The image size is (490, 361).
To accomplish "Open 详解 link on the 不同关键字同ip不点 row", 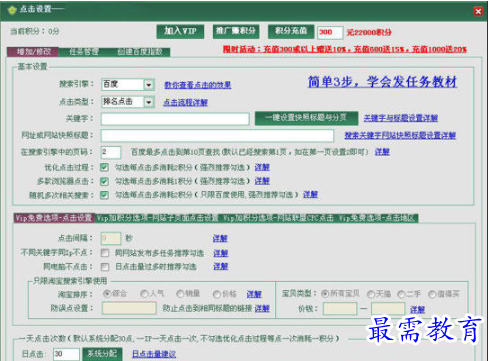I will 221,253.
